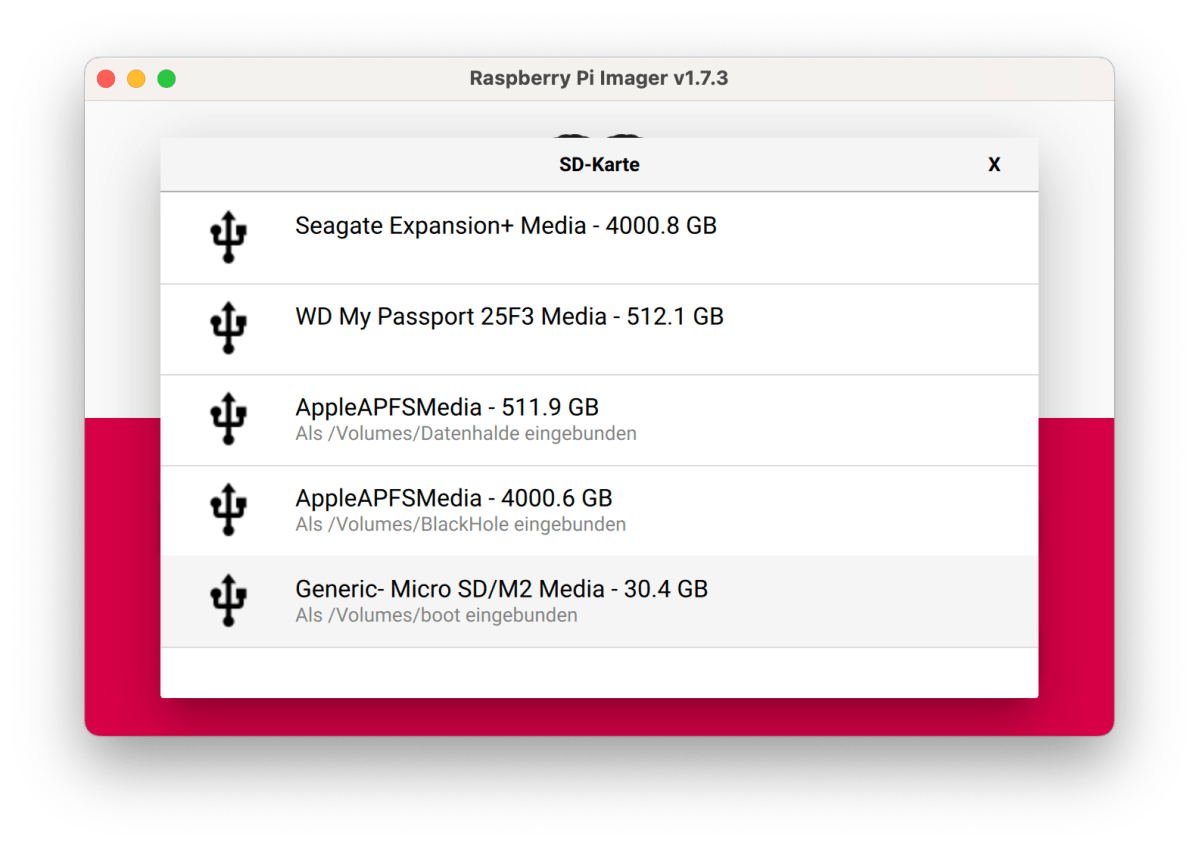The width and height of the screenshot is (1199, 848).
Task: Click USB icon beside Generic- Micro SD/M2
Action: (228, 600)
